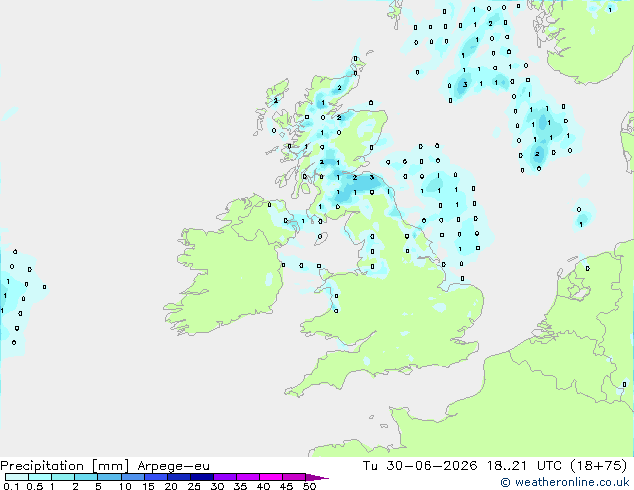Click the "50" legend label
Viewport: 634px width, 490px height.
tap(309, 486)
